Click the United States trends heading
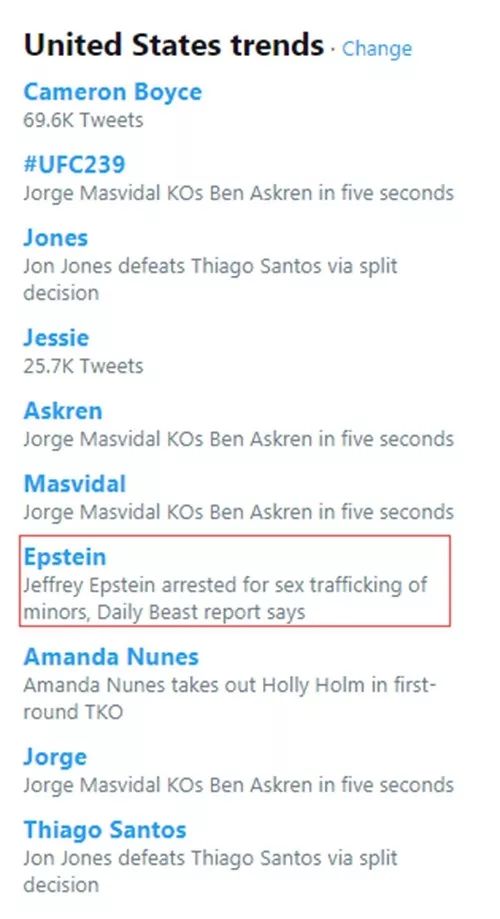The width and height of the screenshot is (500, 919). click(x=174, y=46)
